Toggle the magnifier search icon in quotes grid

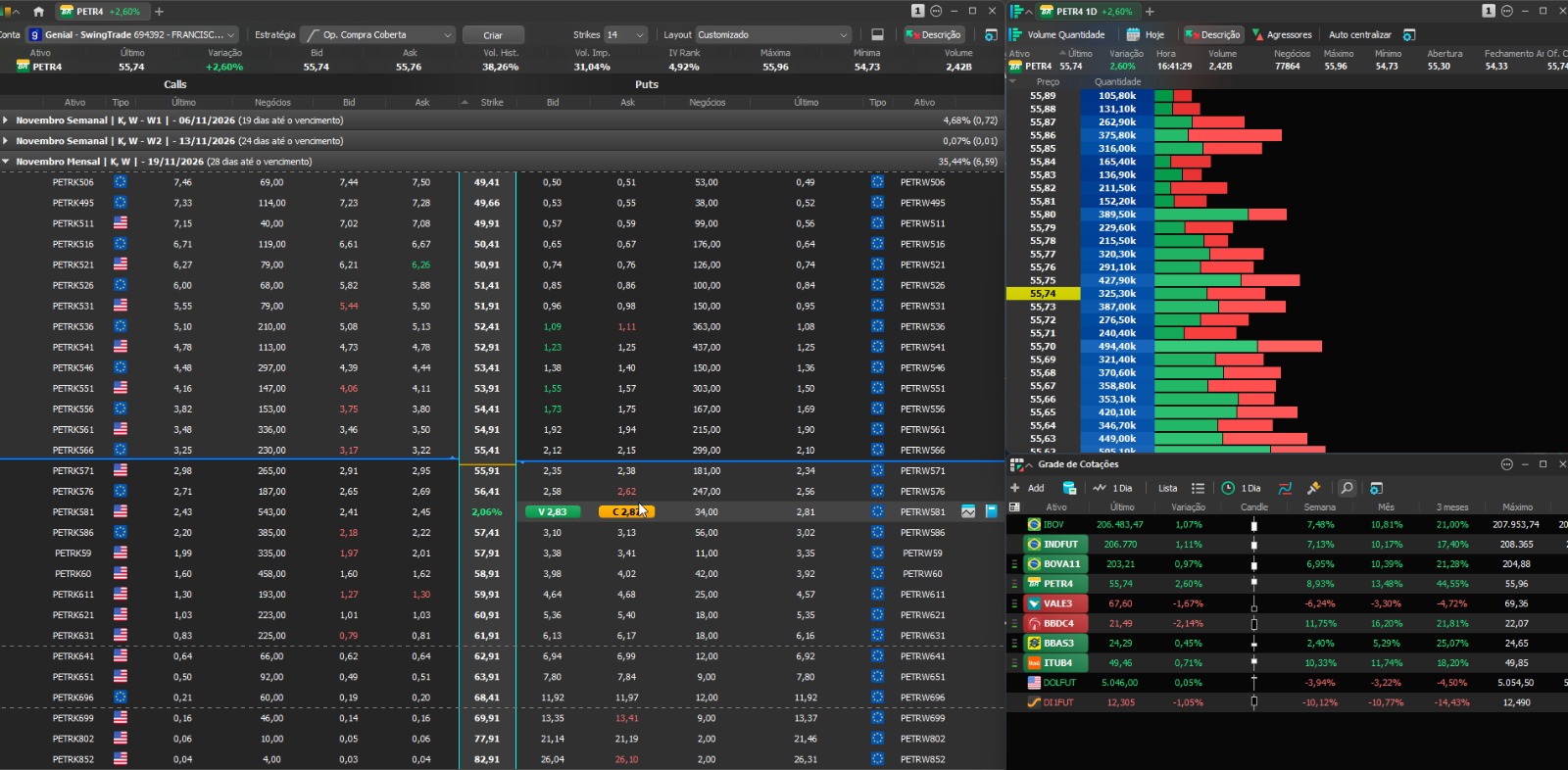(1347, 488)
